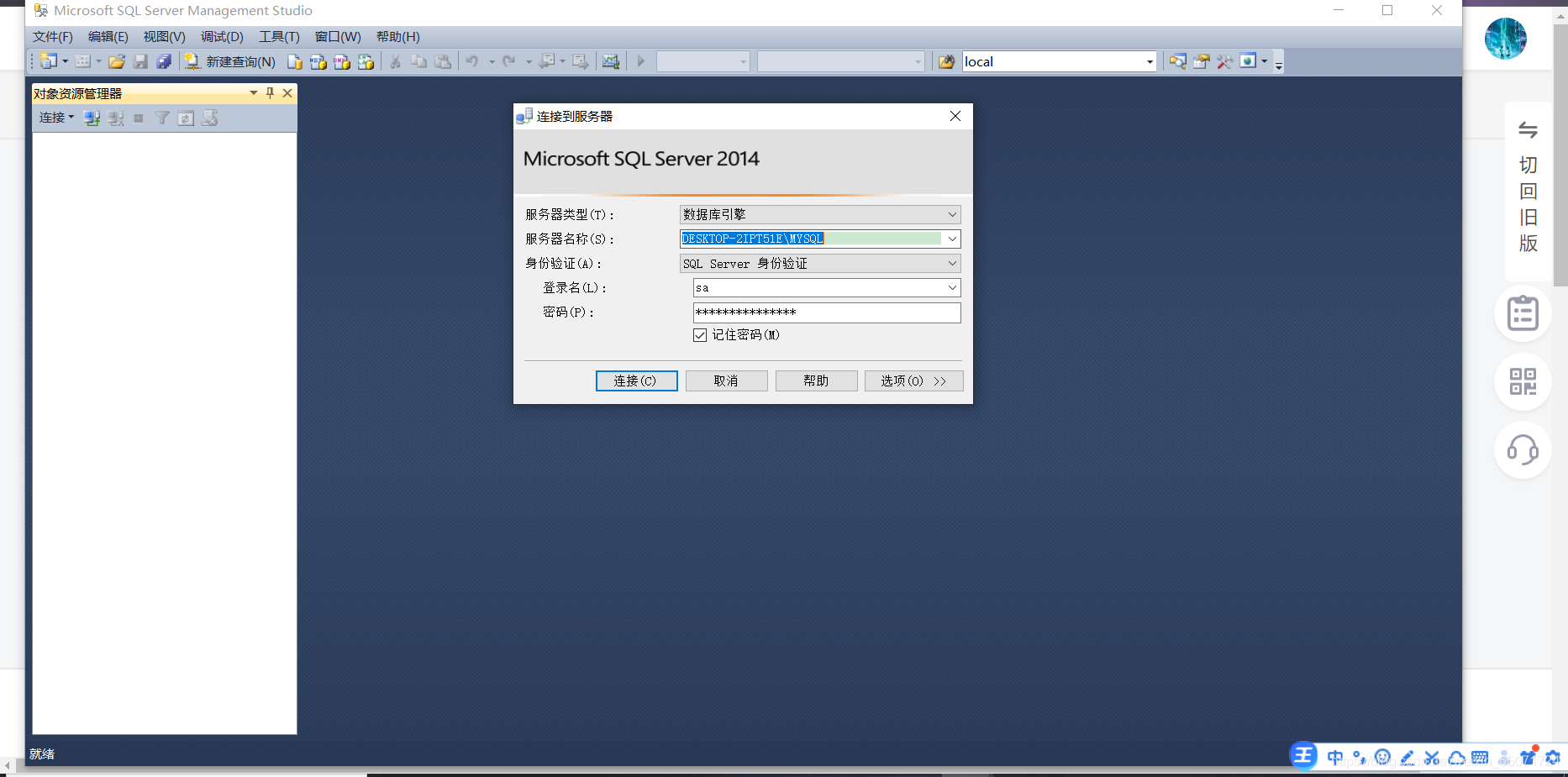This screenshot has height=777, width=1568.
Task: Open the Properties Window toolbar icon
Action: (1202, 61)
